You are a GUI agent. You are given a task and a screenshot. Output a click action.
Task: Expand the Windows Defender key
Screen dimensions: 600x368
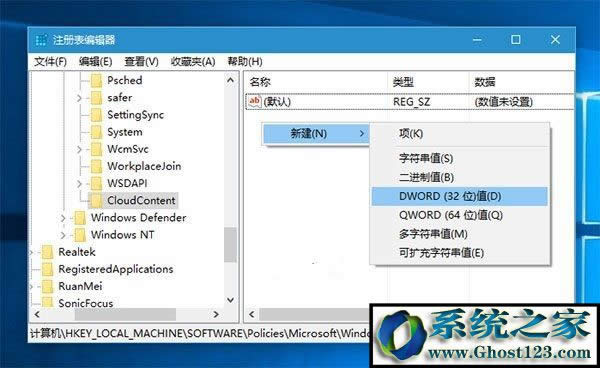(63, 218)
